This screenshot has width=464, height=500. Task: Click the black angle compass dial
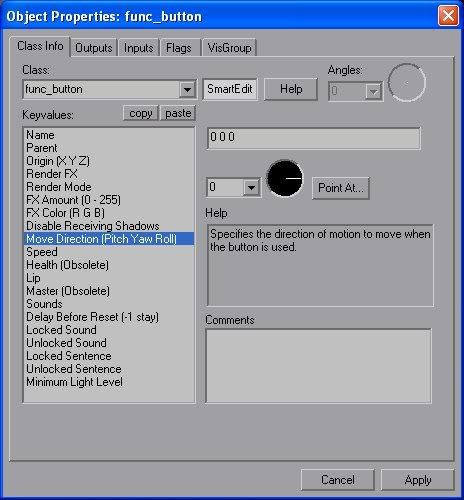pos(285,178)
